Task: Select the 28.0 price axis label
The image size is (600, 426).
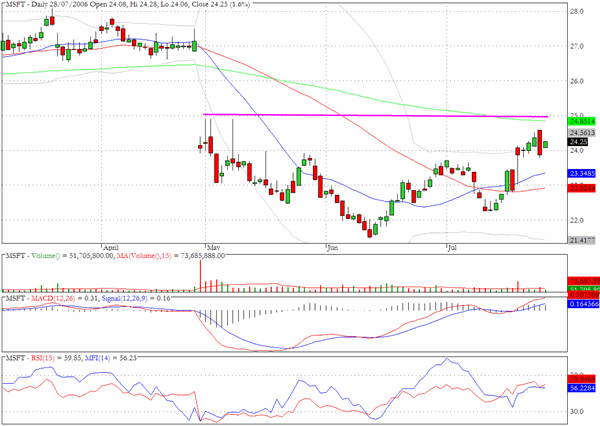Action: pyautogui.click(x=576, y=11)
